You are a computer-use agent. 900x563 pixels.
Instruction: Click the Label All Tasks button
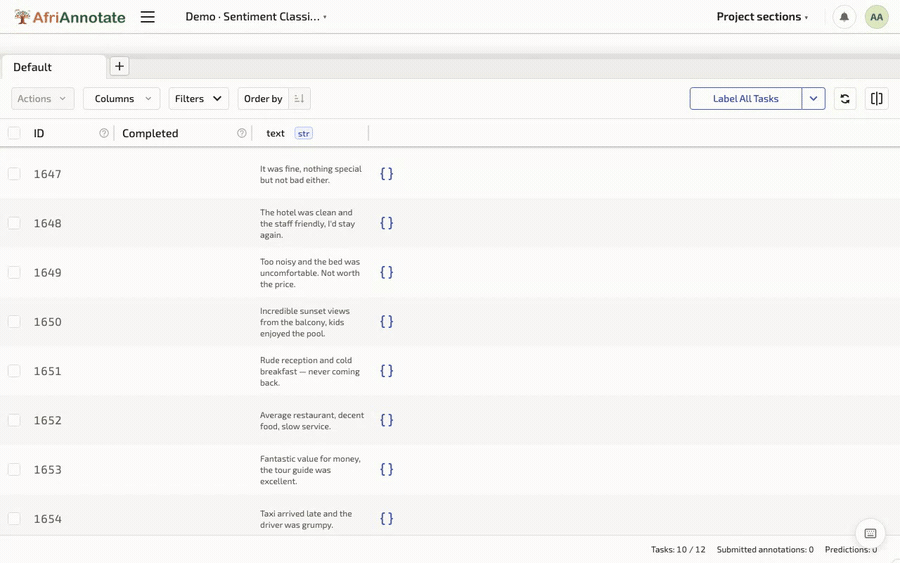tap(746, 99)
